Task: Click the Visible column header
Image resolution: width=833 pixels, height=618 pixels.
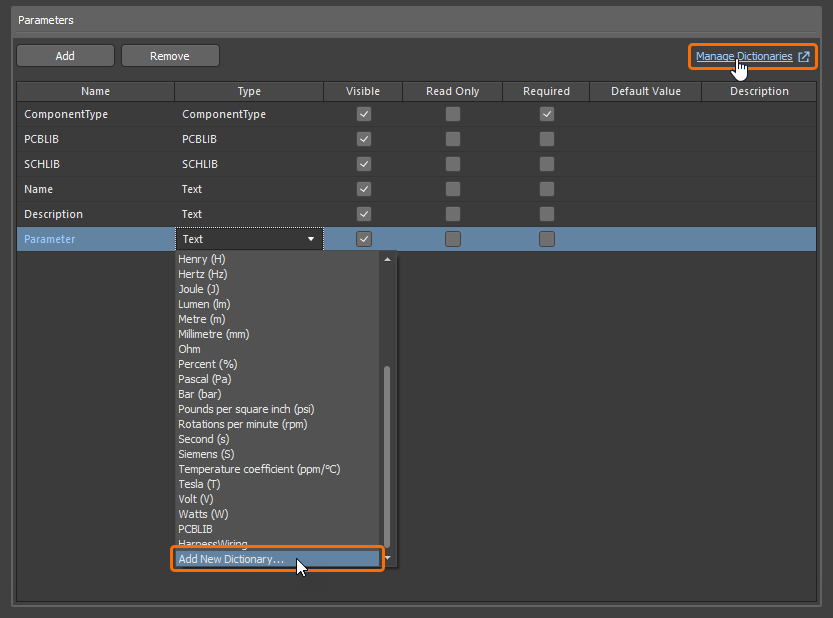Action: [363, 91]
